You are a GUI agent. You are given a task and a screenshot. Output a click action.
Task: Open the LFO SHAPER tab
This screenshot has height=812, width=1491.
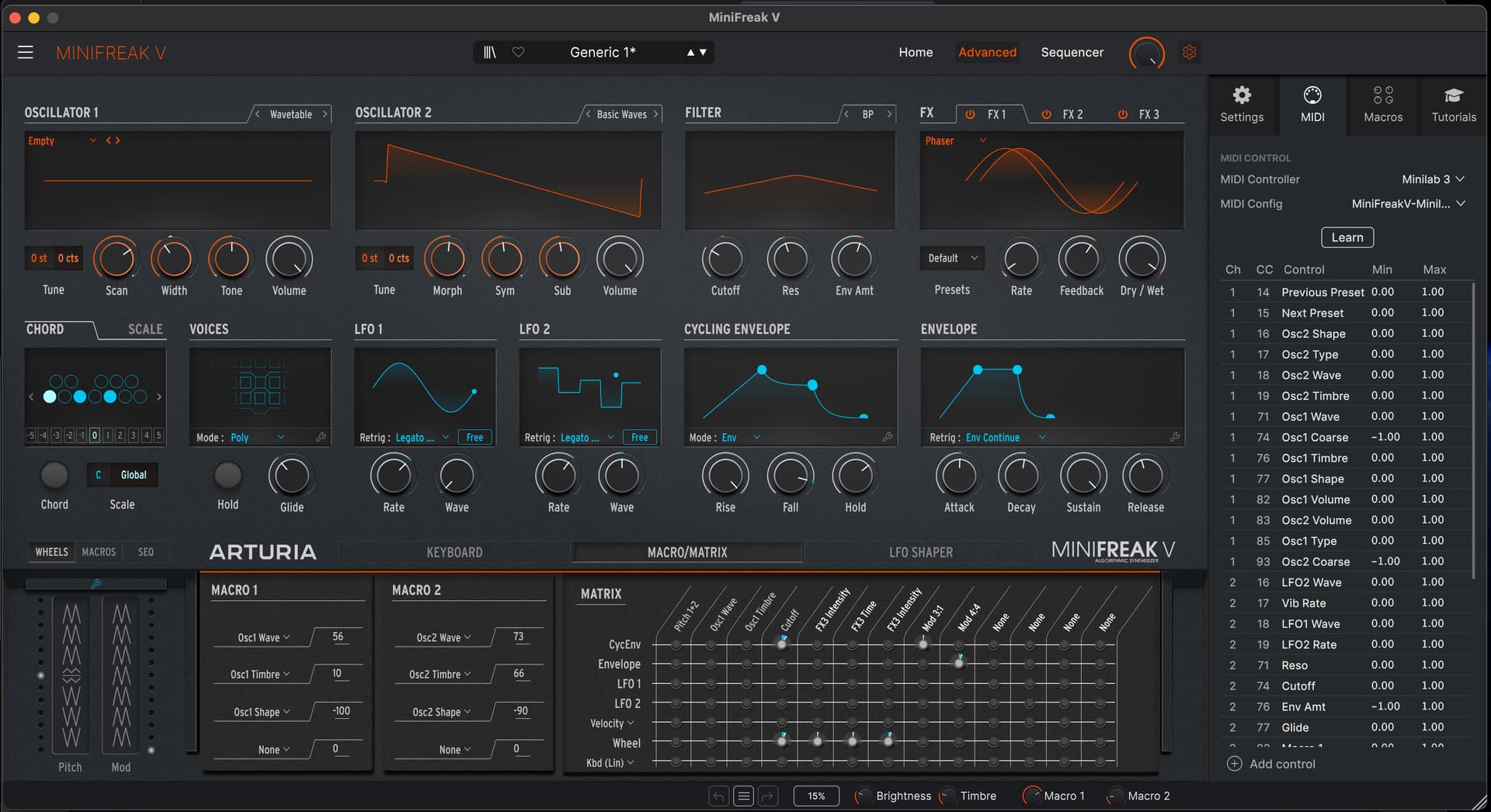tap(920, 552)
